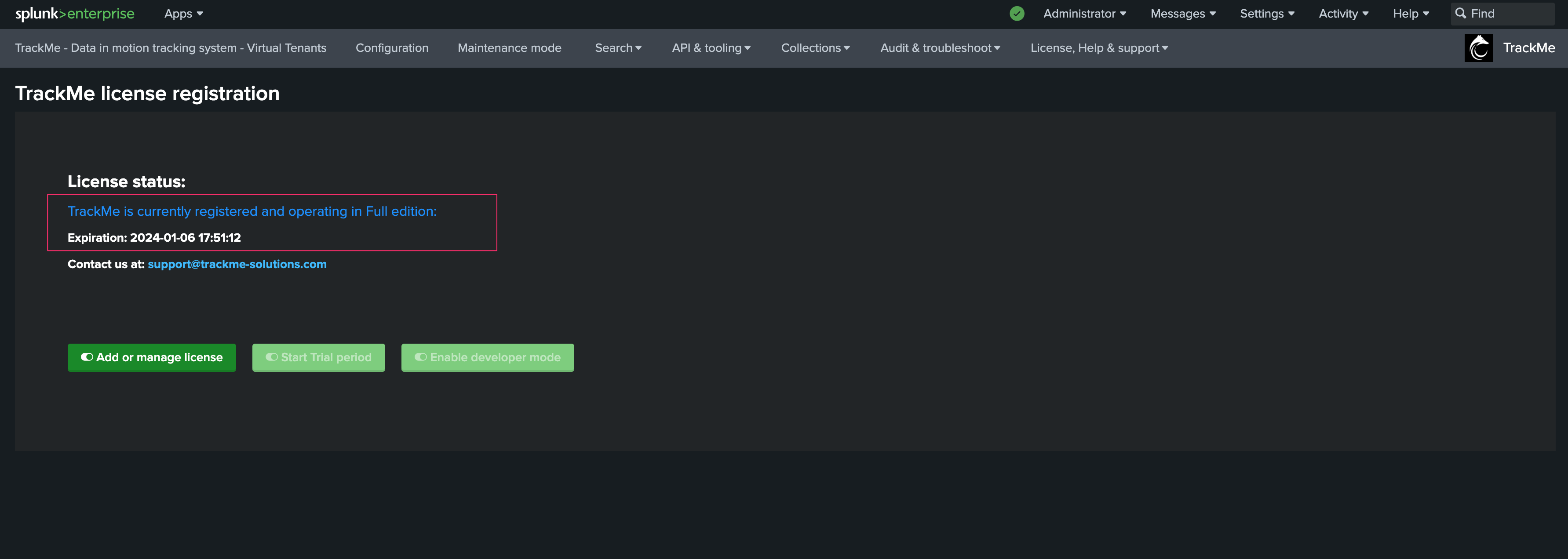Open the Audit & troubleshoot menu
This screenshot has height=559, width=1568.
[940, 48]
